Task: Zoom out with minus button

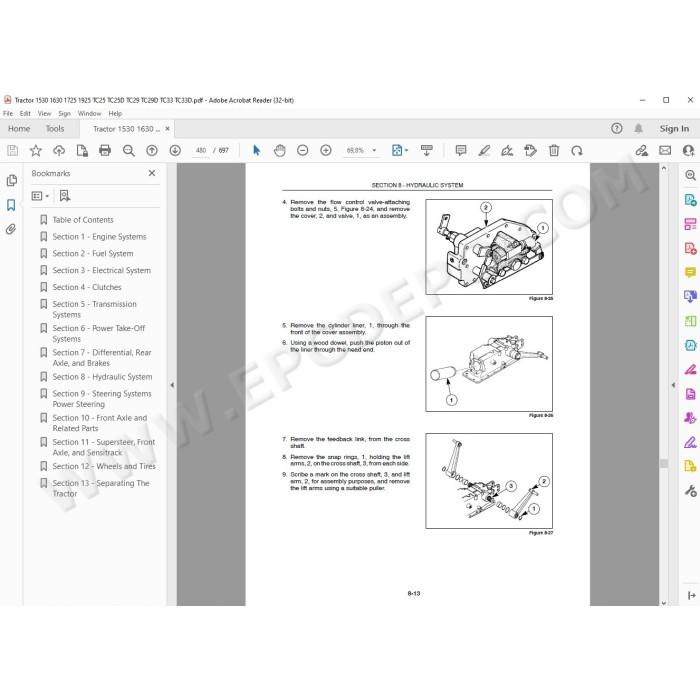Action: pyautogui.click(x=303, y=150)
